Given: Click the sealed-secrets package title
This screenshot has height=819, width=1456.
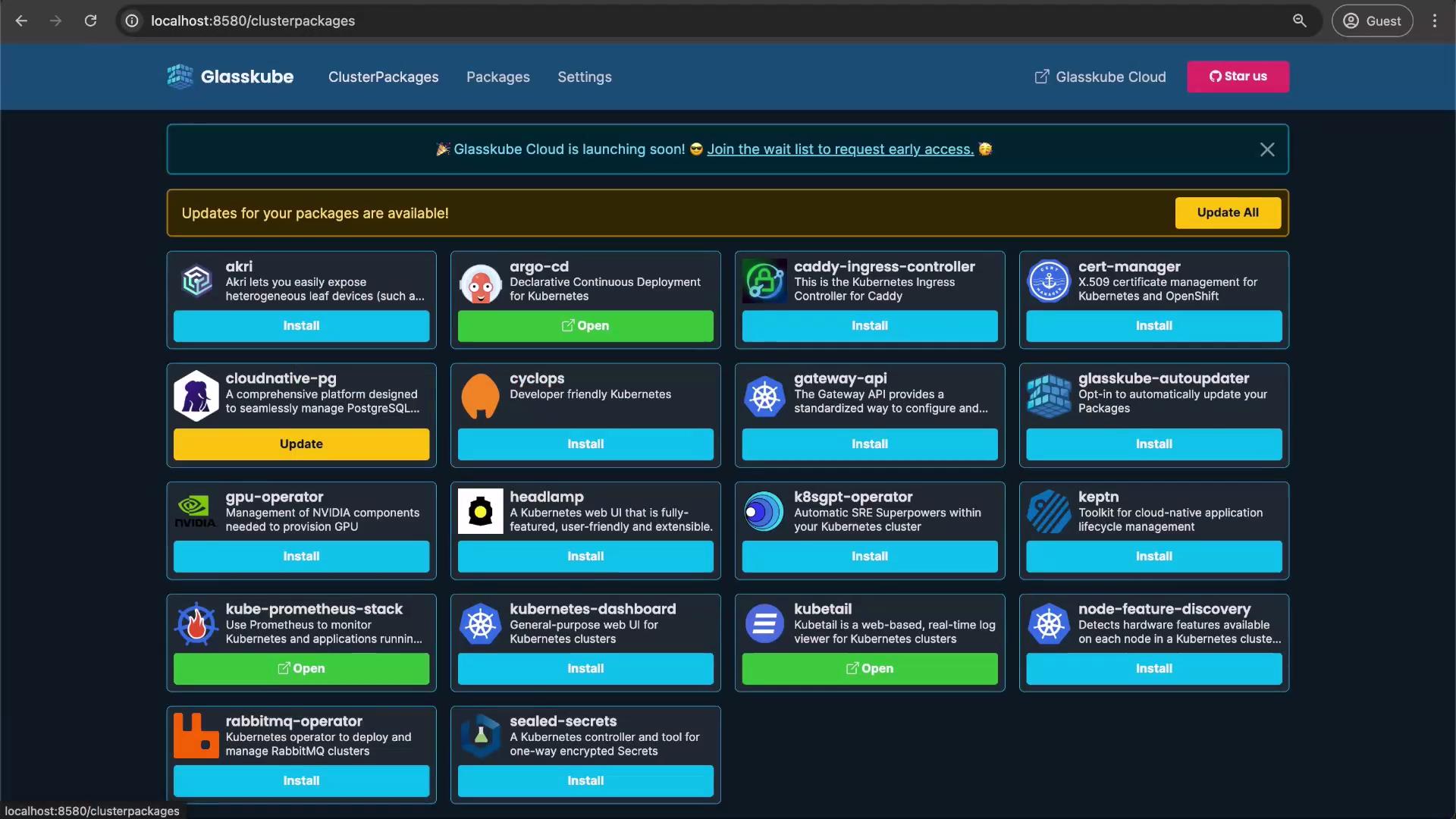Looking at the screenshot, I should 563,721.
